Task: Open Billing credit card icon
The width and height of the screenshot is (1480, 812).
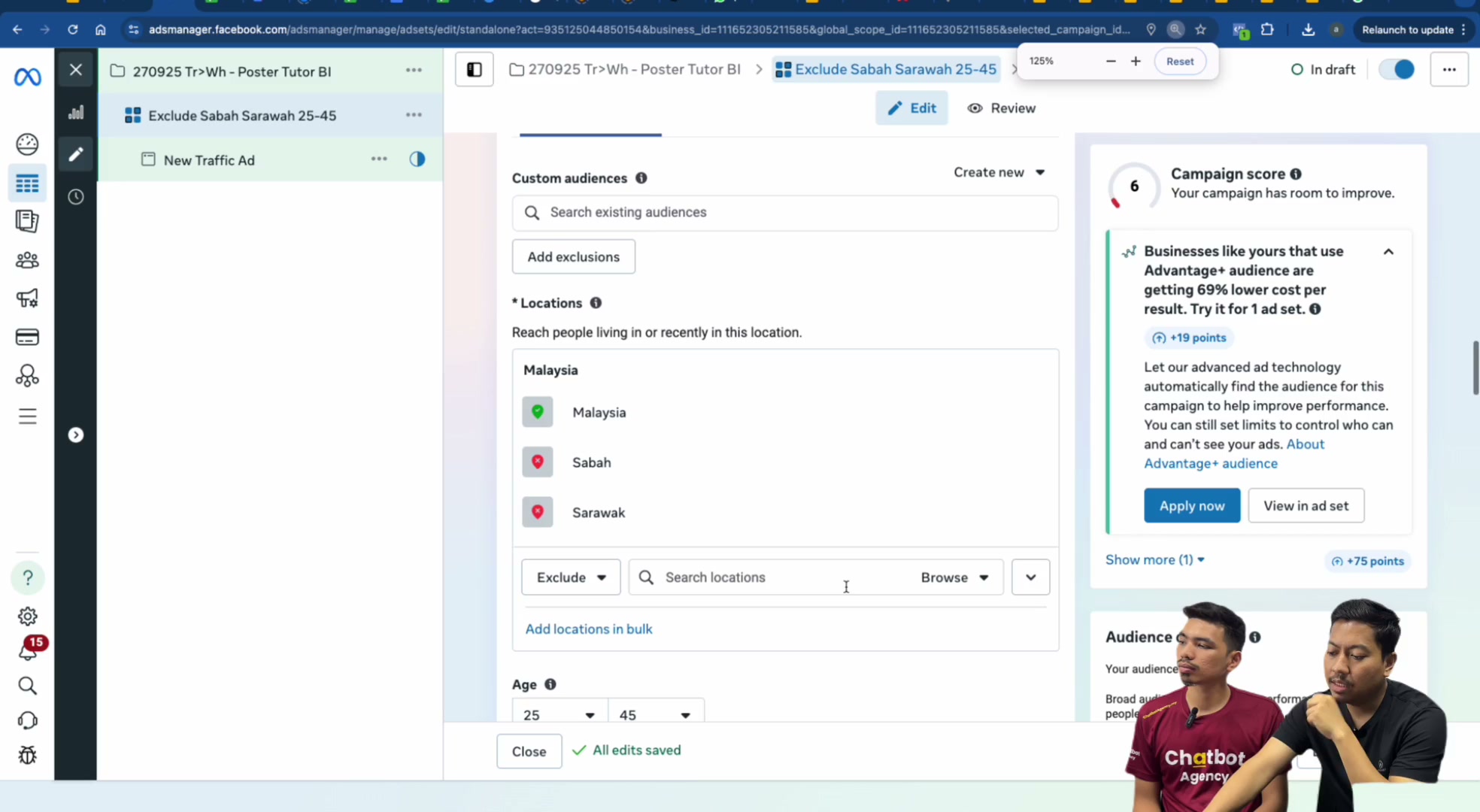Action: click(x=27, y=337)
